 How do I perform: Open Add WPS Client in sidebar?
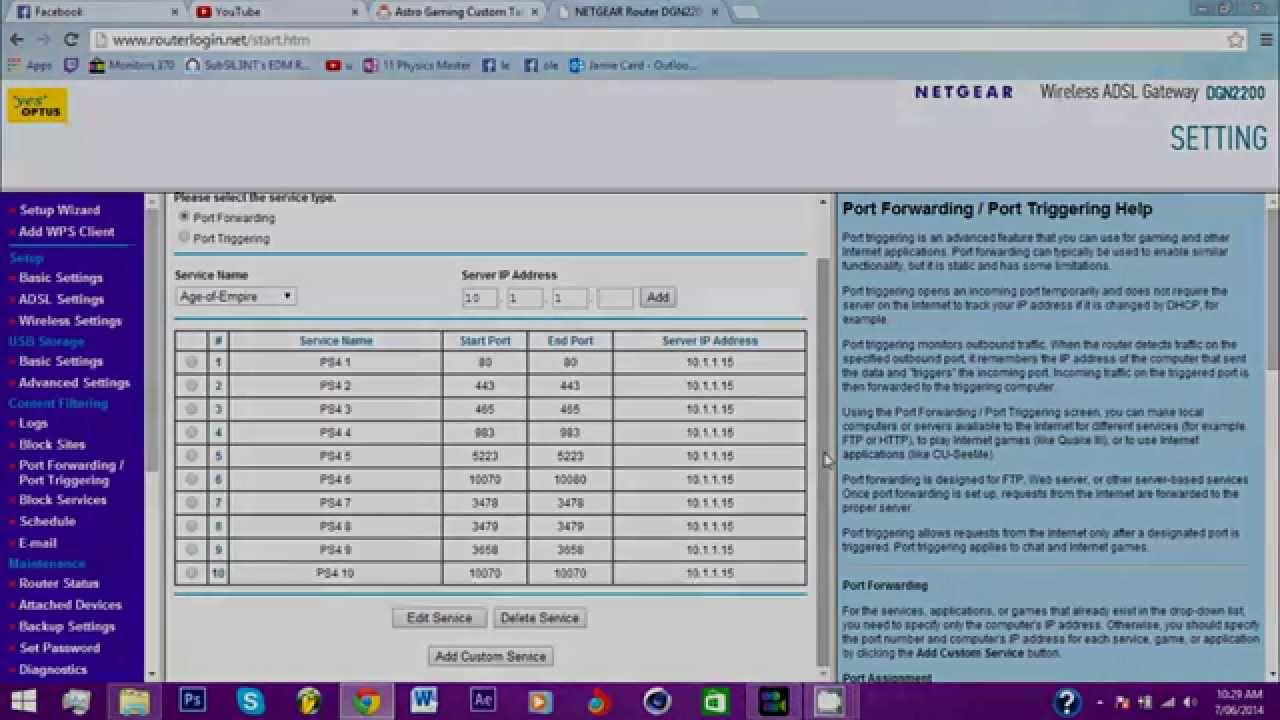click(x=66, y=232)
